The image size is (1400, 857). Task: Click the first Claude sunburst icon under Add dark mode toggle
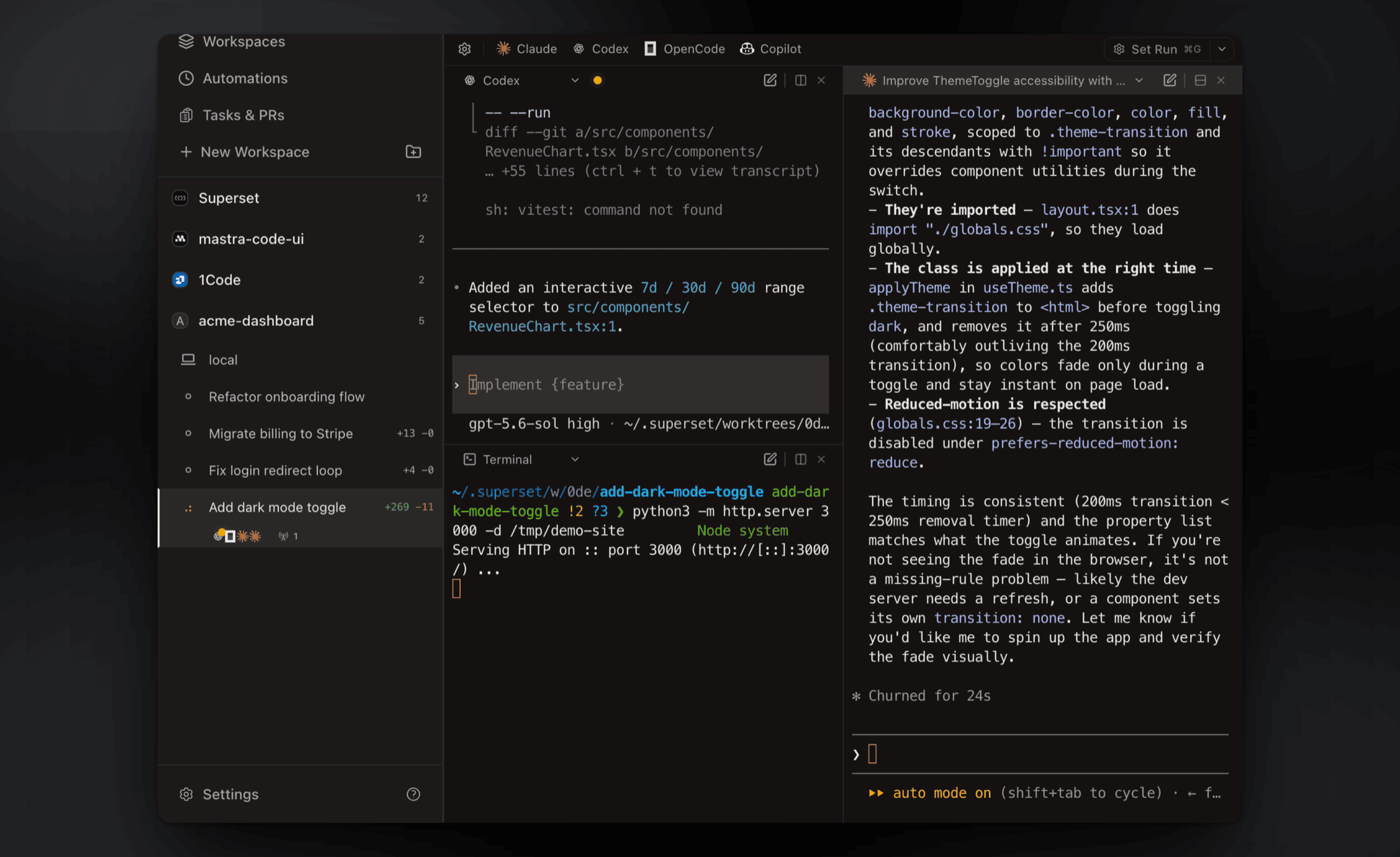click(242, 536)
